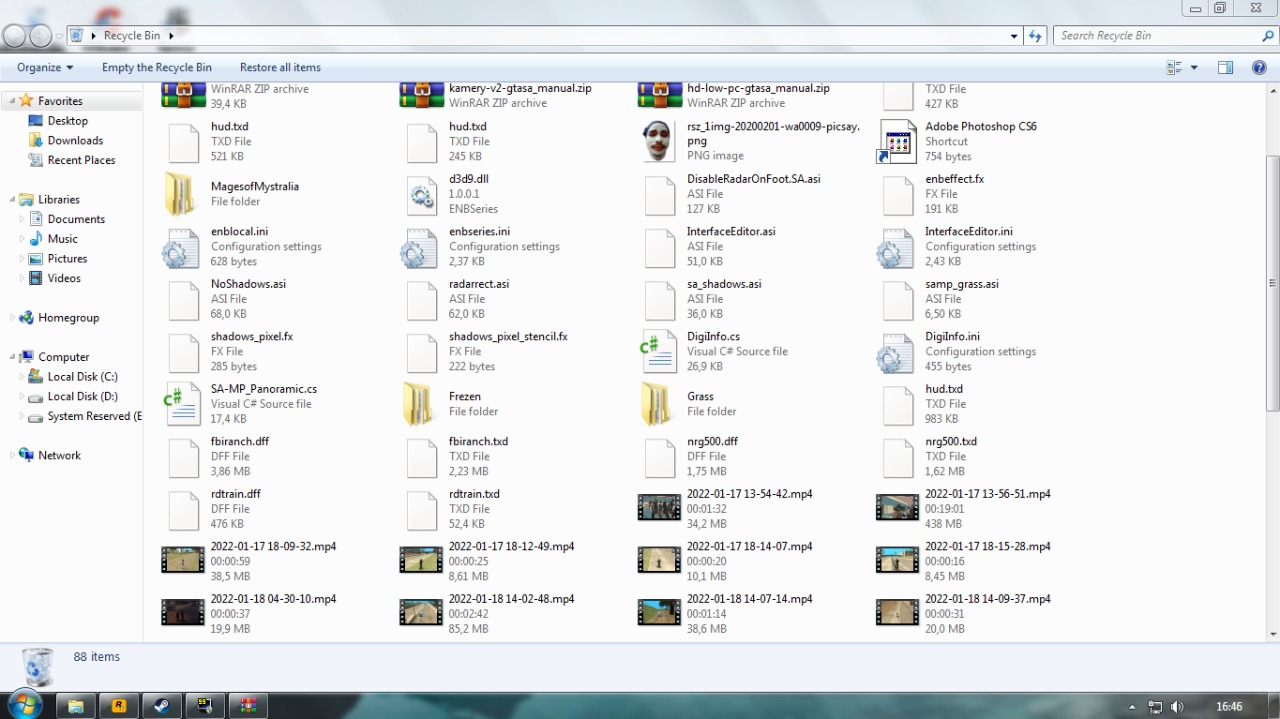Open the view options dropdown arrow
This screenshot has height=719, width=1280.
pyautogui.click(x=1194, y=67)
